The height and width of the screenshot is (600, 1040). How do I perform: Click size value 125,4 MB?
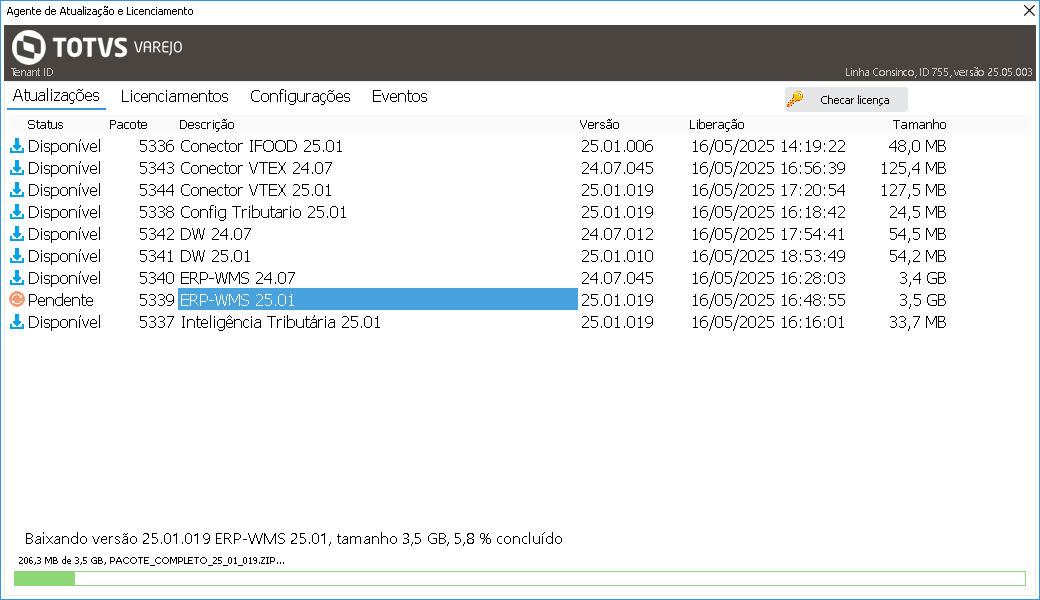click(x=913, y=168)
